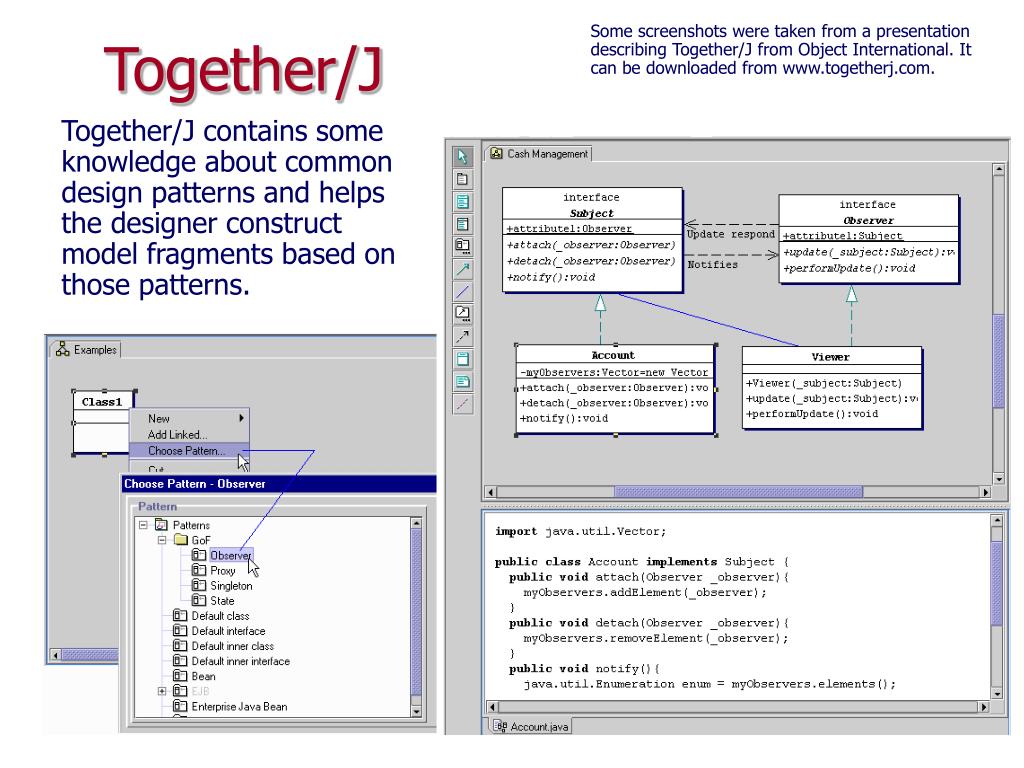Select Default interface pattern
This screenshot has height=768, width=1024.
[x=228, y=631]
